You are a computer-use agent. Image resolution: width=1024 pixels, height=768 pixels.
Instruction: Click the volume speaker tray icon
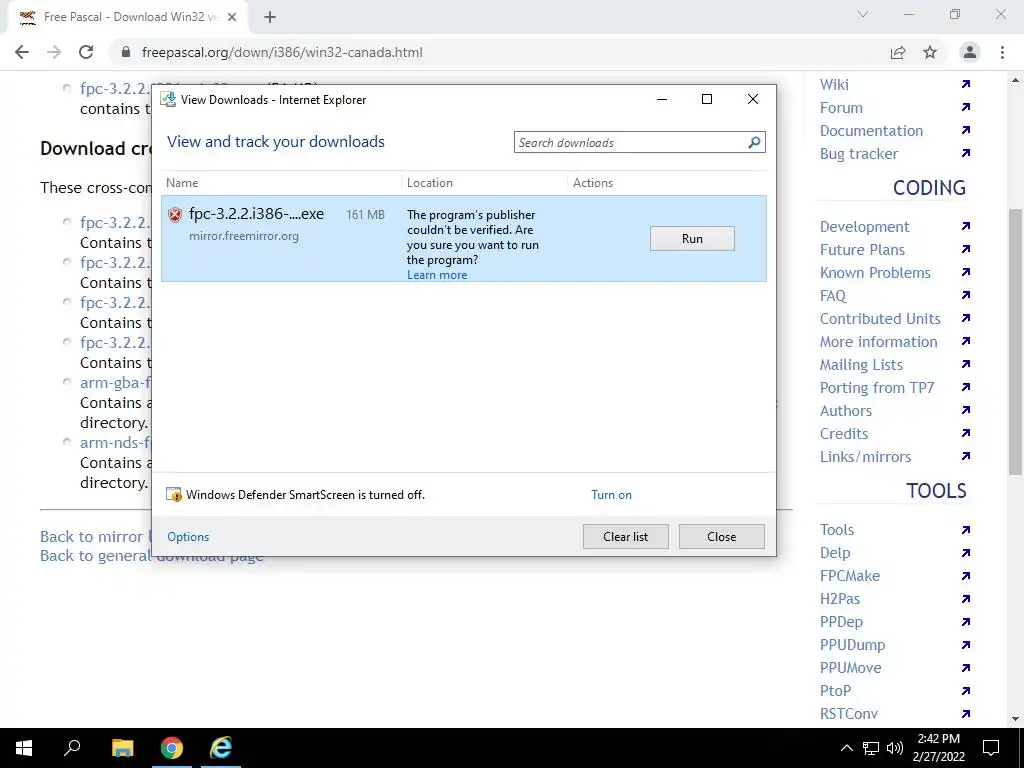coord(895,748)
